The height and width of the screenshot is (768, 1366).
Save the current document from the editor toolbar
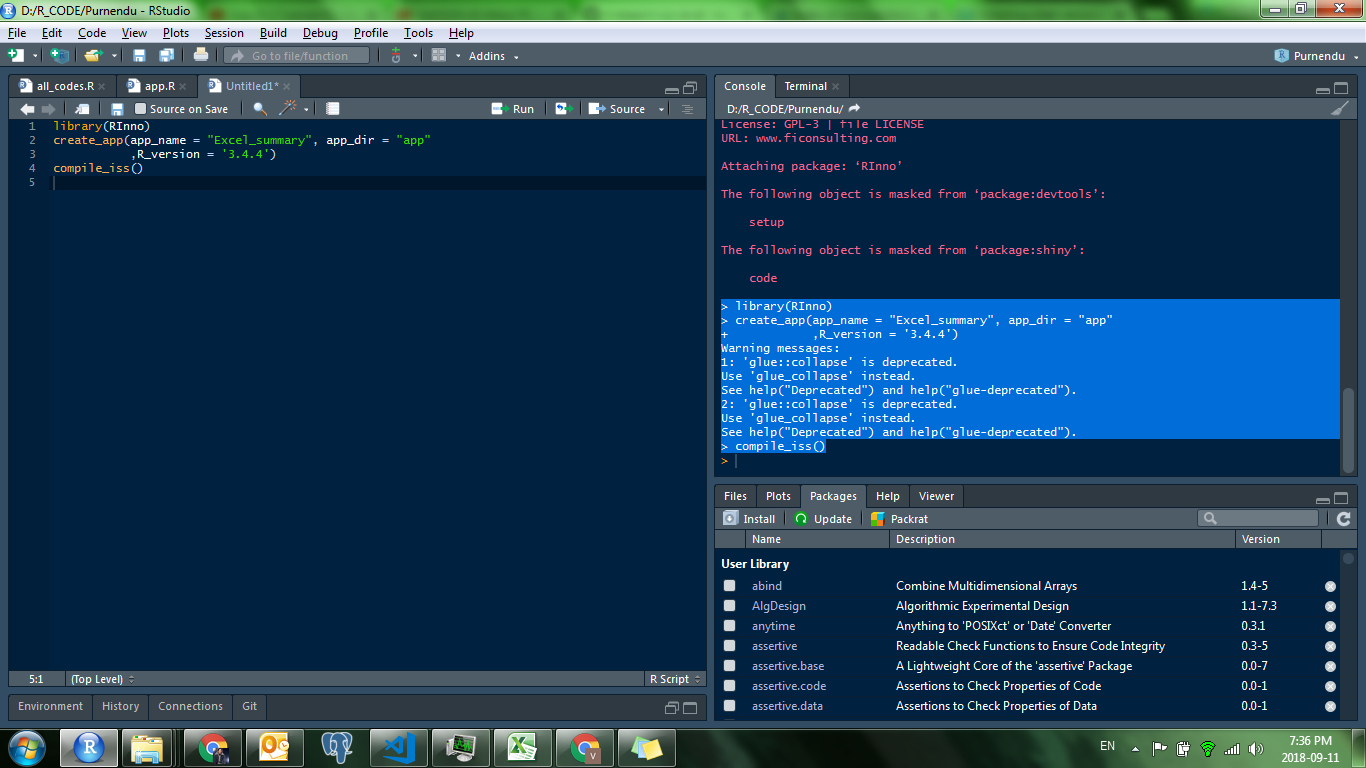[117, 109]
